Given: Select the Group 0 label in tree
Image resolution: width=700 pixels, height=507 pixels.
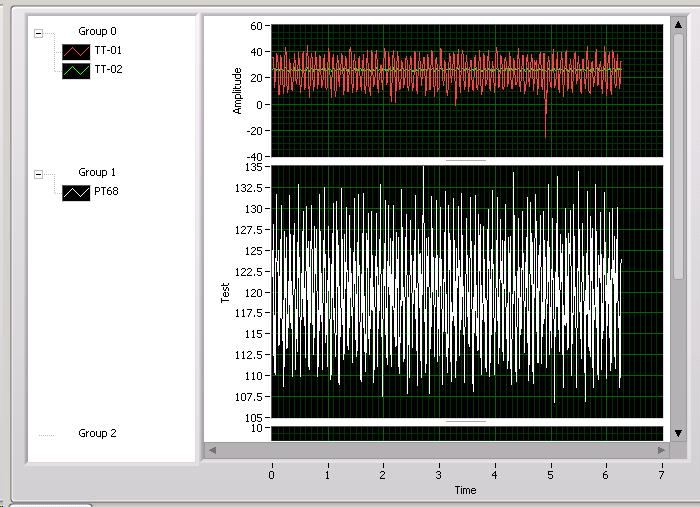Looking at the screenshot, I should (x=97, y=32).
